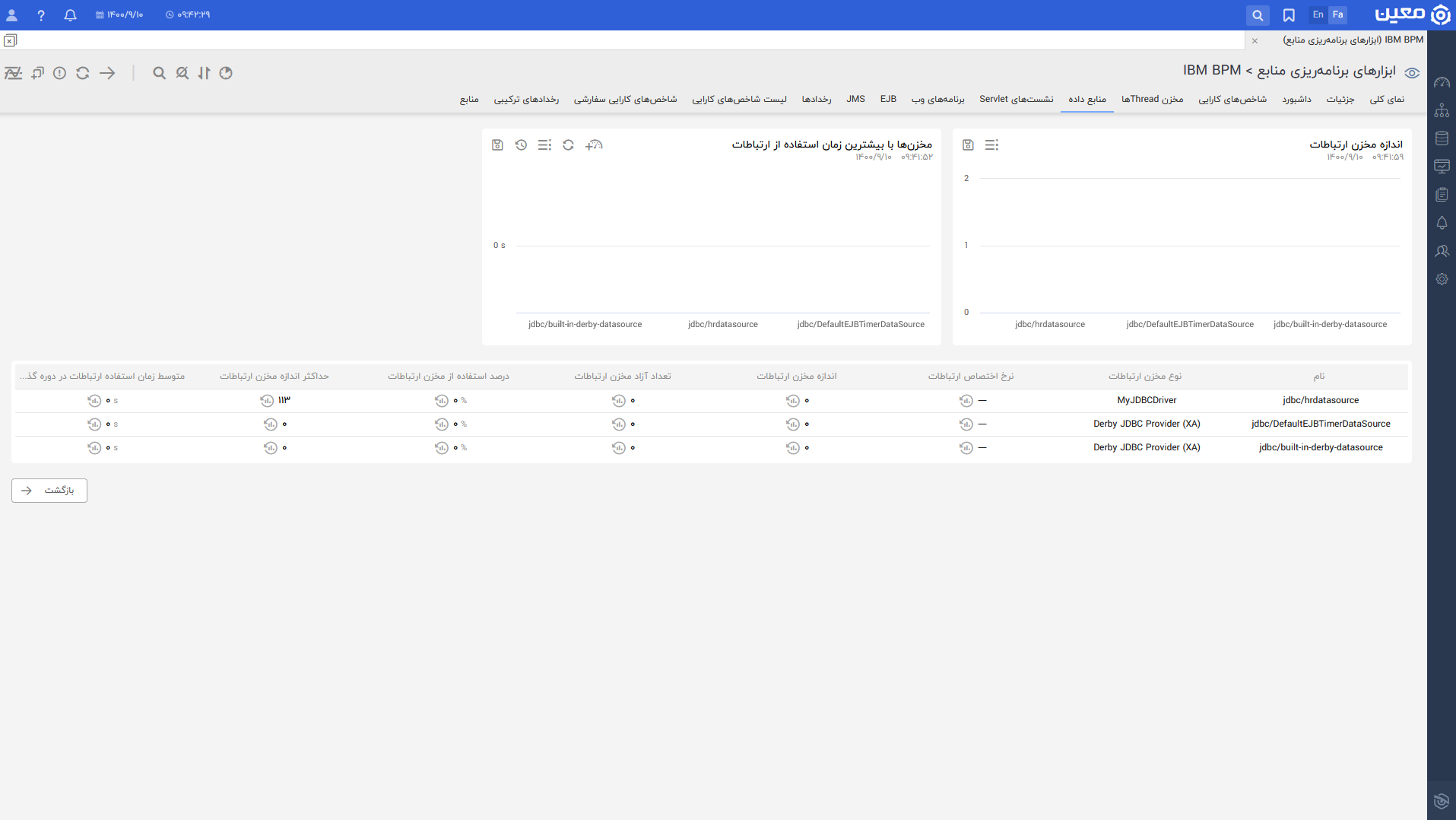Open the monitor chart sidebar icon
This screenshot has height=820, width=1456.
[x=1442, y=167]
